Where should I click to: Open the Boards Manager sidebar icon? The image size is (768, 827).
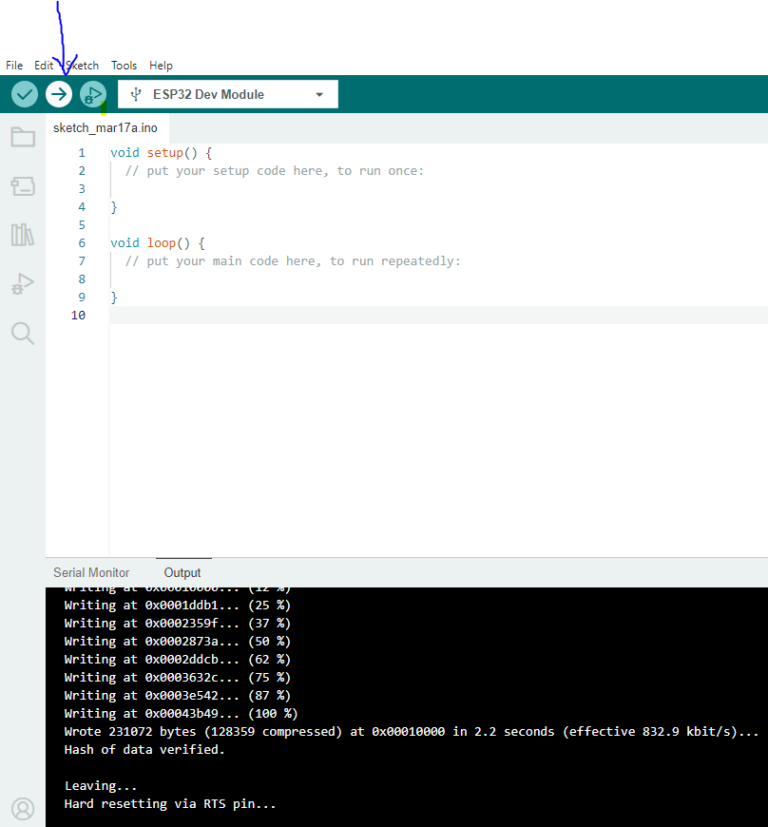pos(22,186)
